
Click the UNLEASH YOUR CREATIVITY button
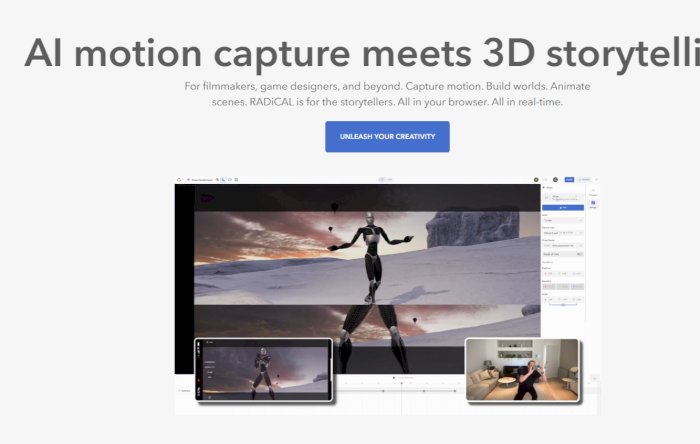[x=387, y=137]
